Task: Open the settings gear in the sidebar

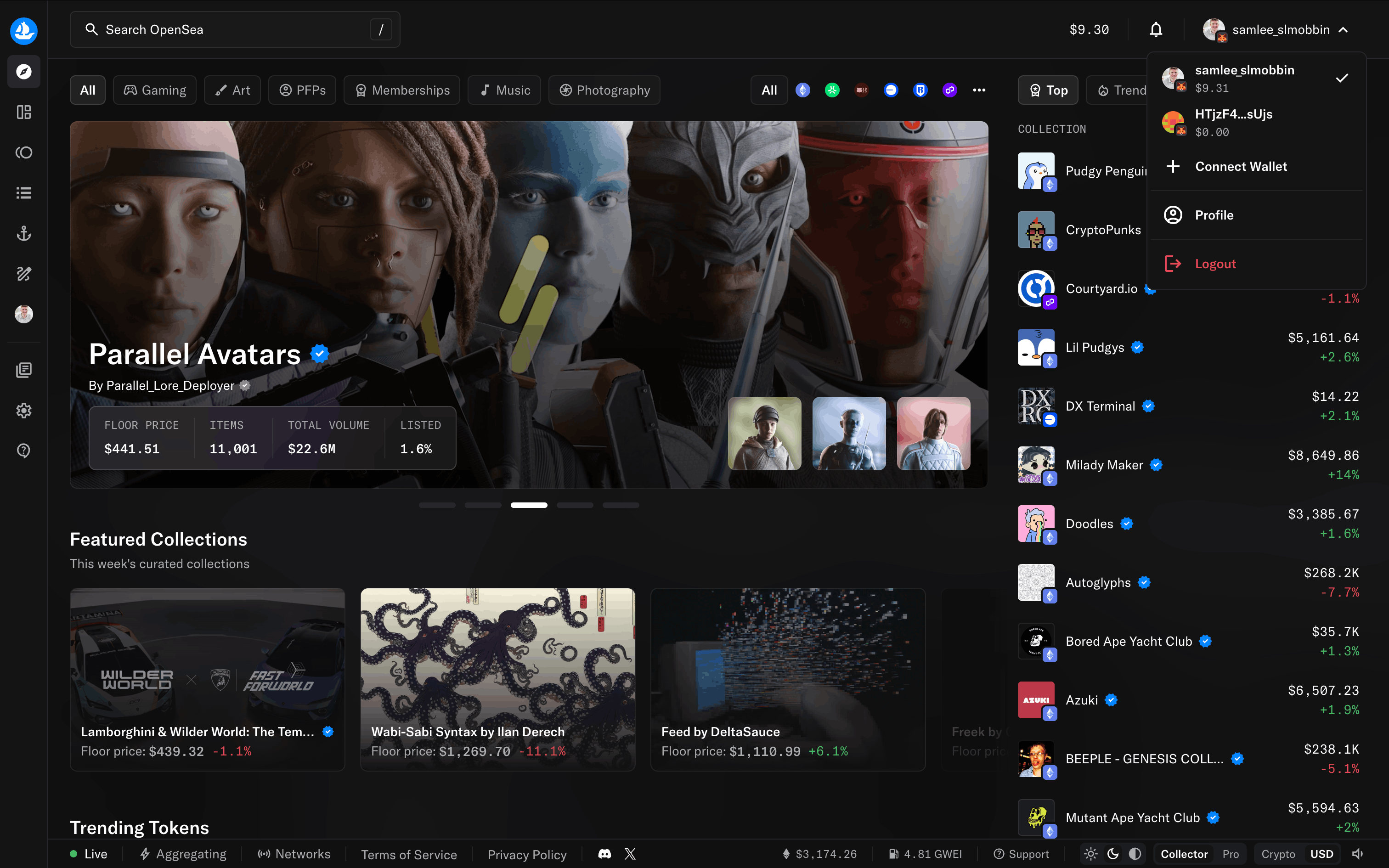Action: click(23, 410)
